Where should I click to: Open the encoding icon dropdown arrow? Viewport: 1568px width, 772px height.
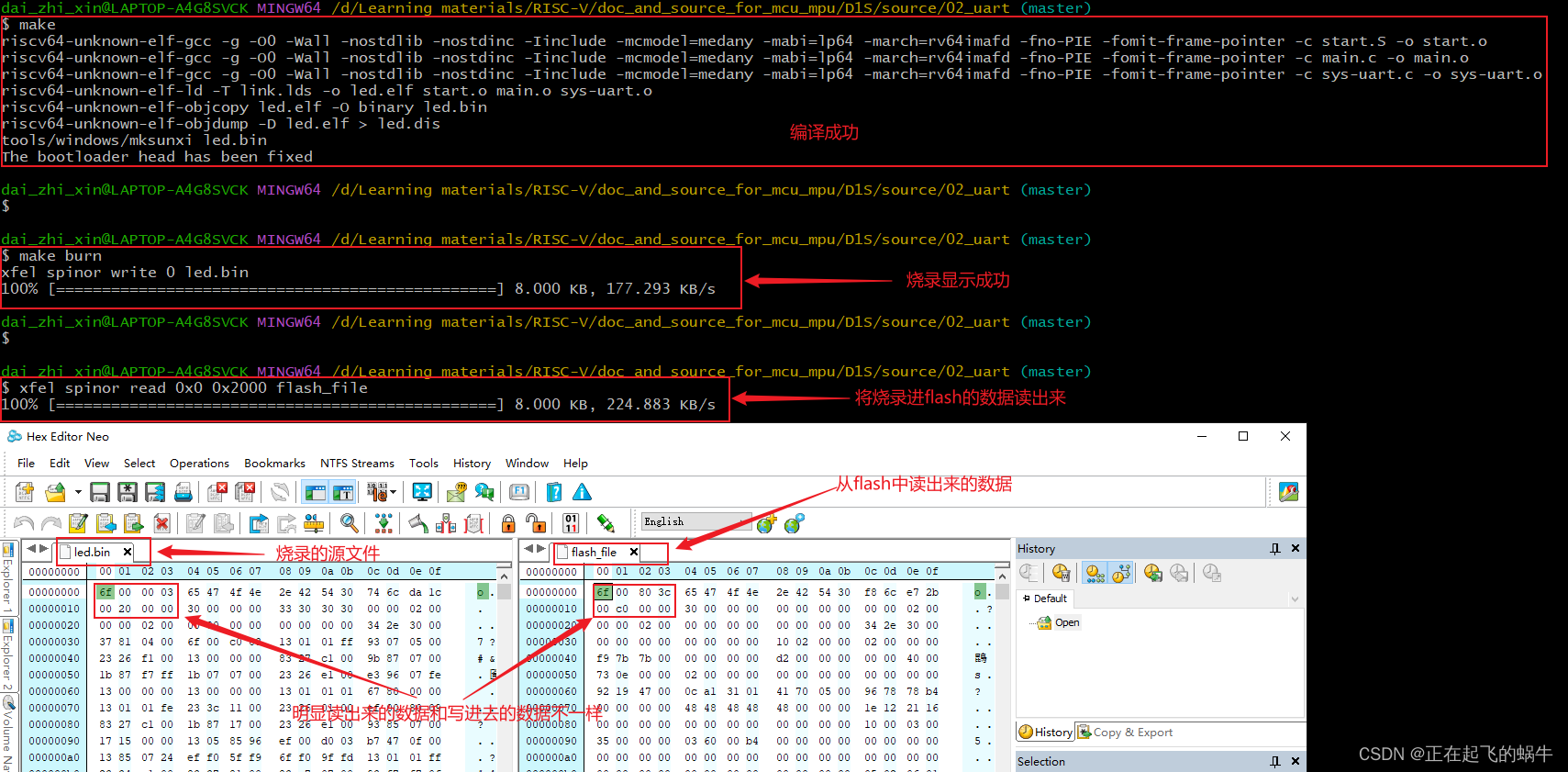point(393,492)
